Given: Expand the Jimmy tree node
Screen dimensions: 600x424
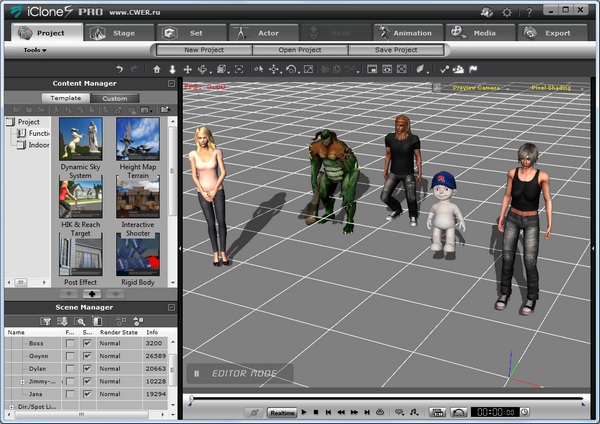Looking at the screenshot, I should [22, 382].
